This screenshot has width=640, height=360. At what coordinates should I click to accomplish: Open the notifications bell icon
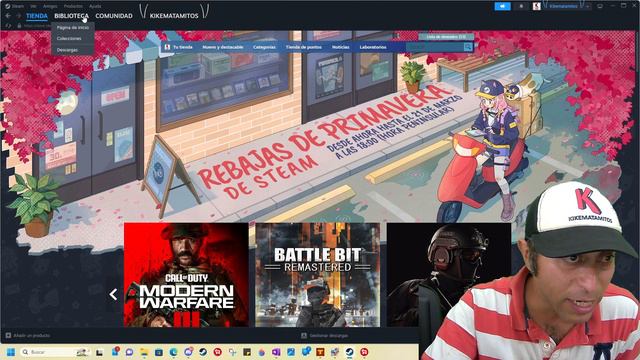521,6
